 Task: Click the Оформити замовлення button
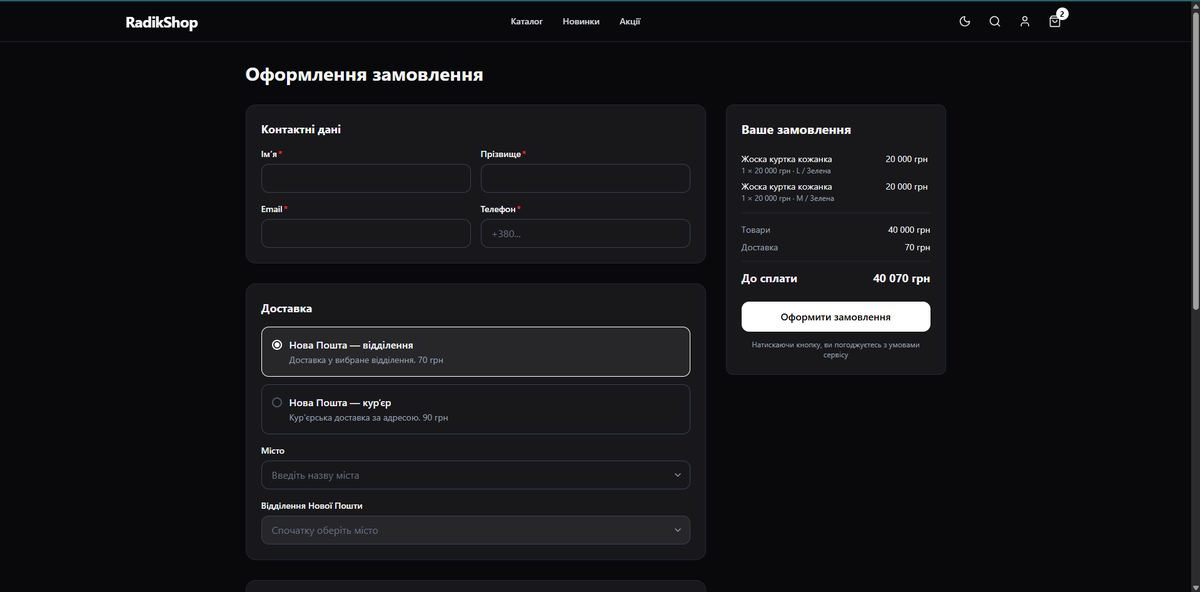836,317
